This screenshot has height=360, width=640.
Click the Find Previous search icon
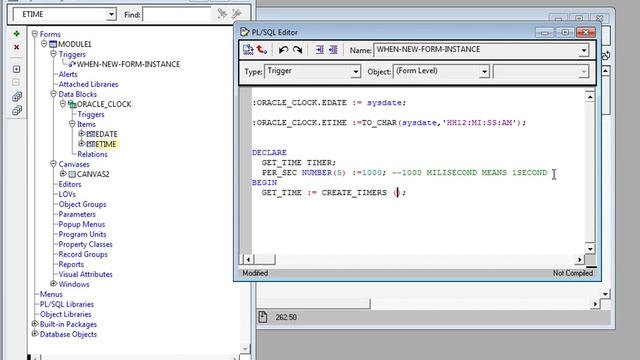point(236,14)
